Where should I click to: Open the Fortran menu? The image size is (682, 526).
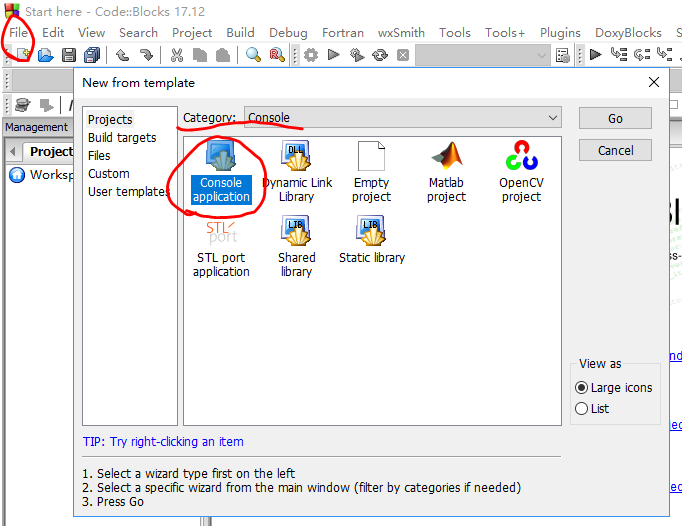[343, 33]
